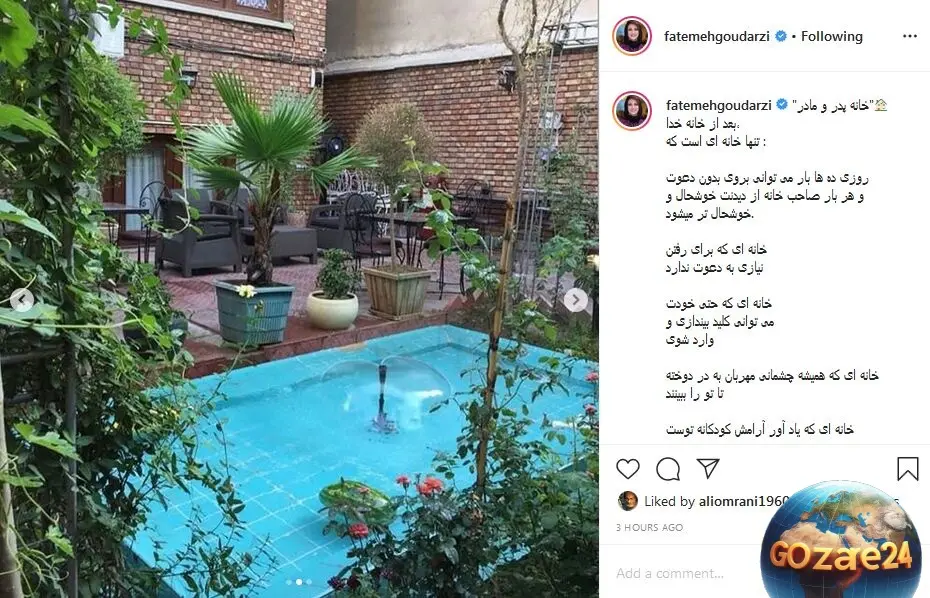Click the garden pool photo
930x598 pixels.
pos(299,299)
